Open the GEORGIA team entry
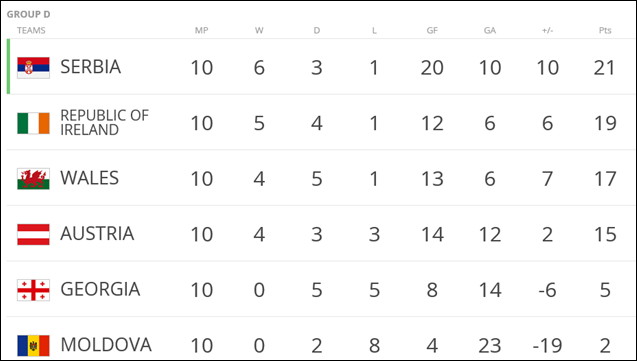Image resolution: width=637 pixels, height=361 pixels. click(100, 290)
